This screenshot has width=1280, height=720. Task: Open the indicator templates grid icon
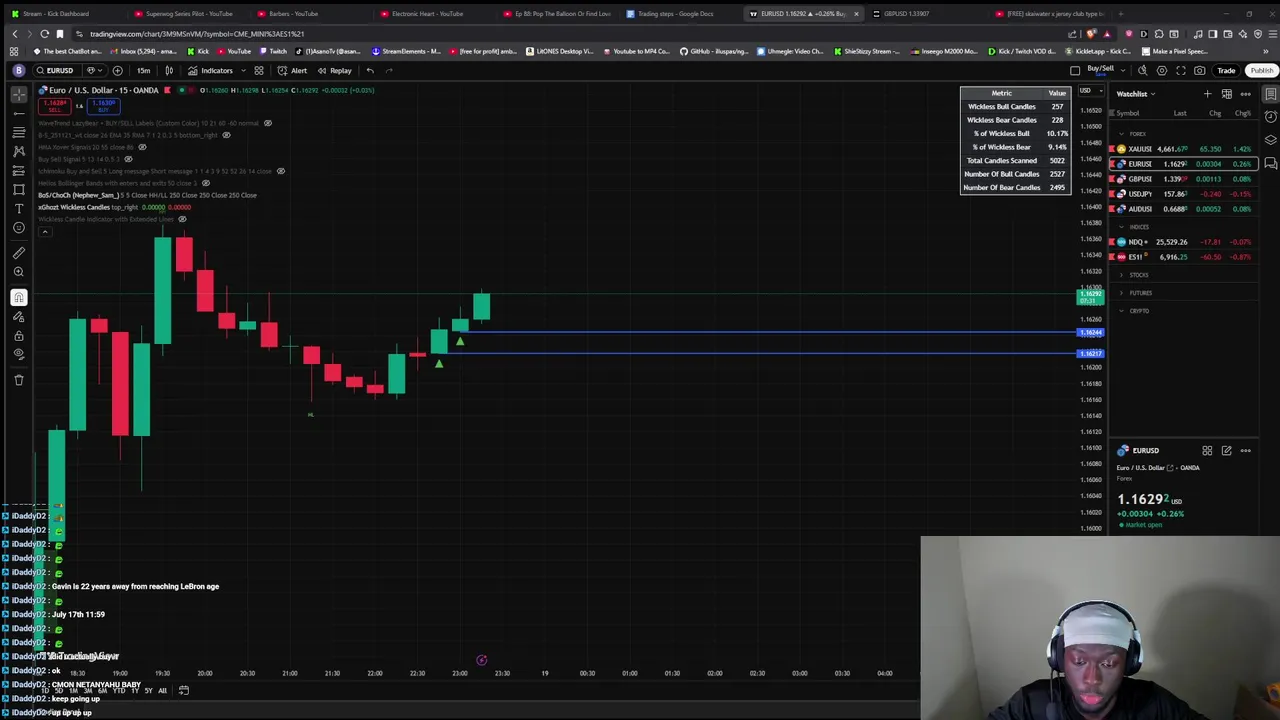click(x=258, y=70)
